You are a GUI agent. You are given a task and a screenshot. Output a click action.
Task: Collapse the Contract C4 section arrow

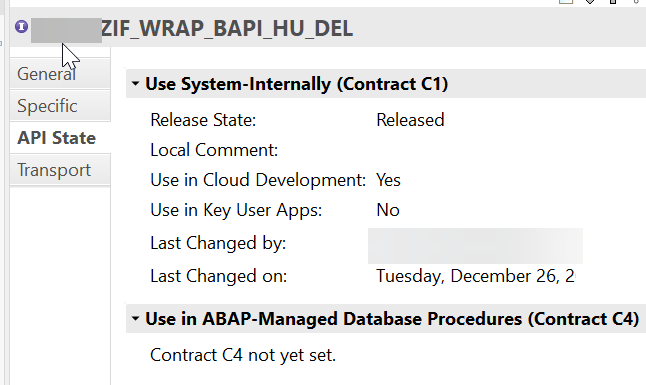tap(135, 319)
